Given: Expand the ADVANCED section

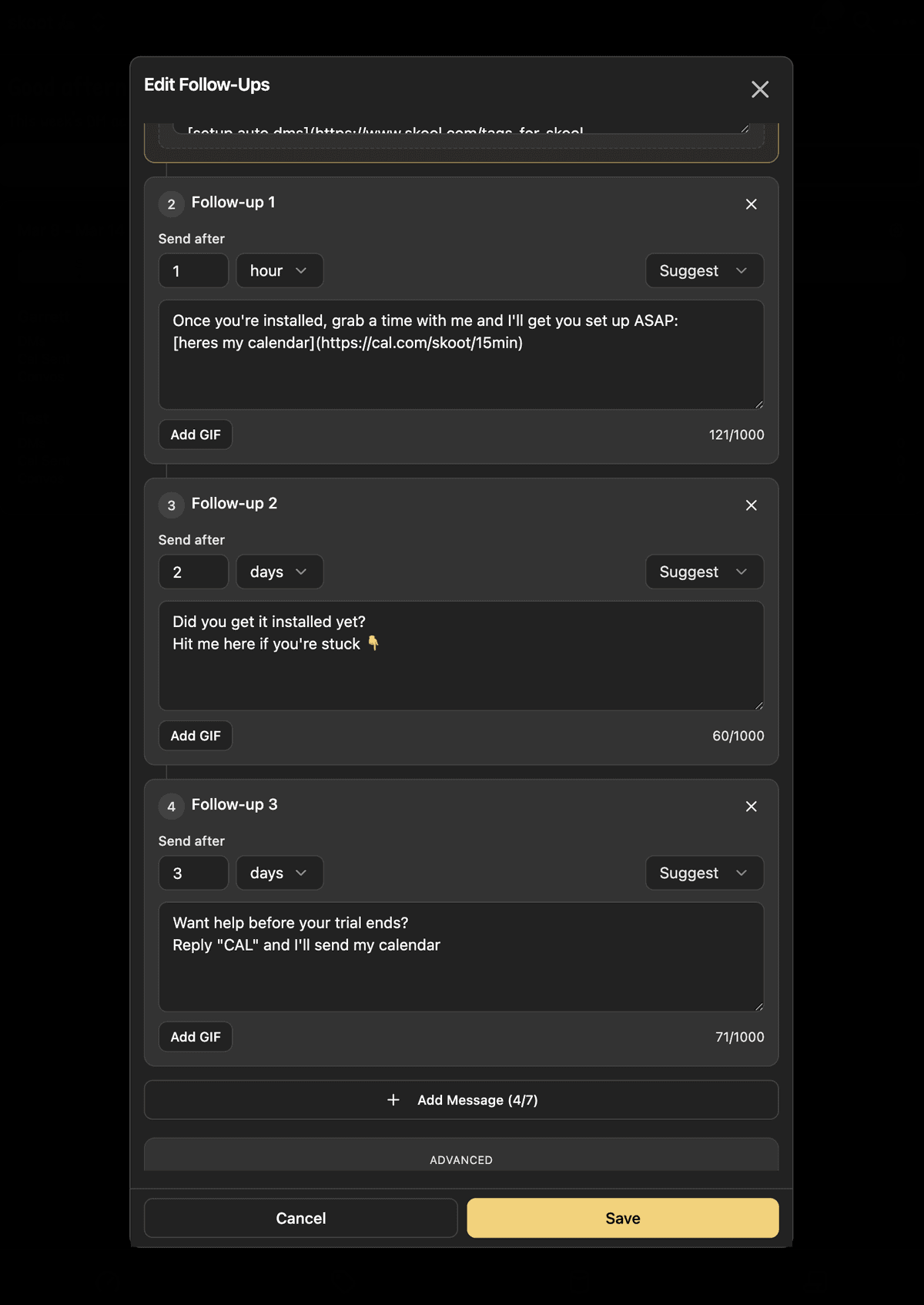Looking at the screenshot, I should tap(460, 1159).
